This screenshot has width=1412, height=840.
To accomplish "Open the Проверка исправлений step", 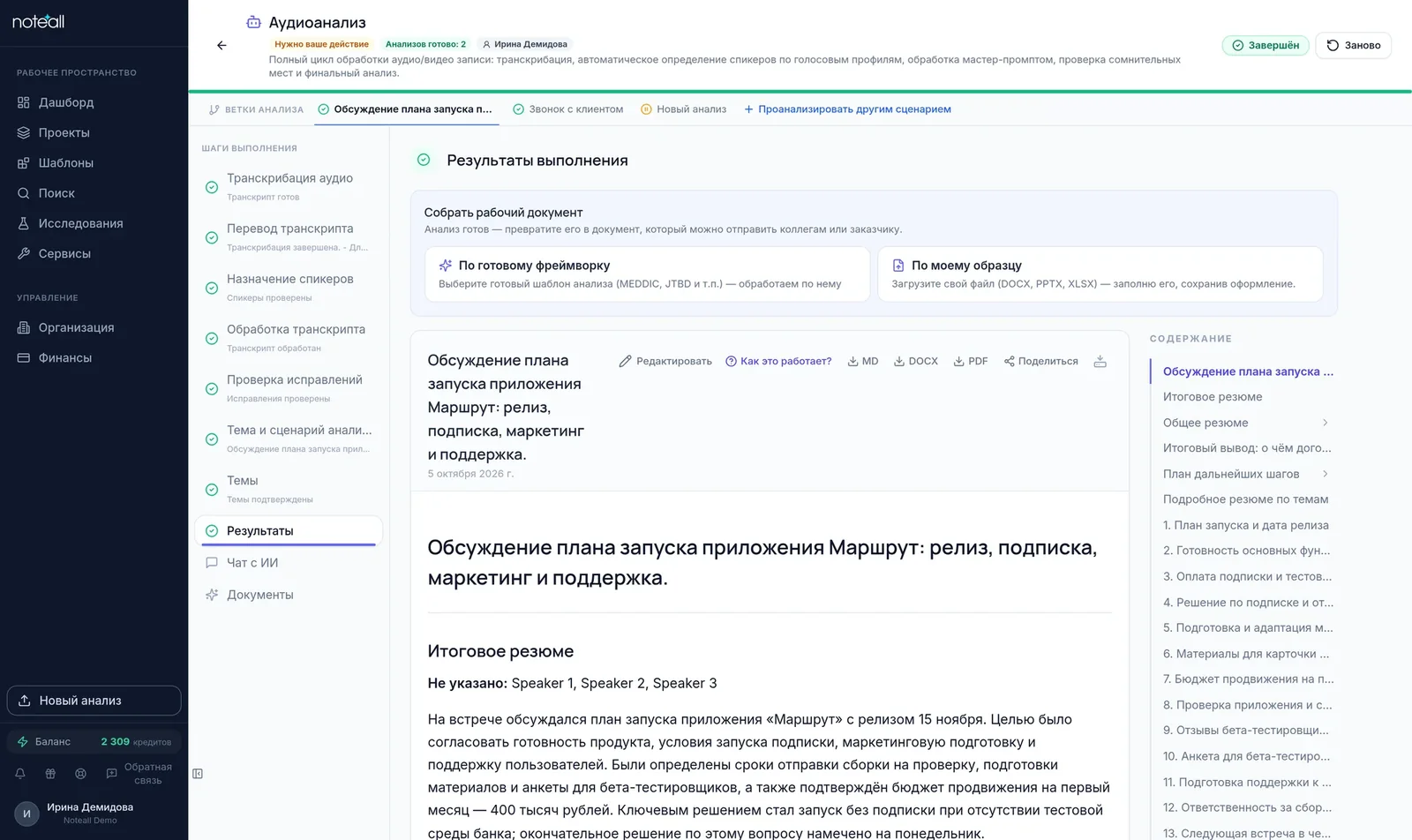I will coord(289,388).
